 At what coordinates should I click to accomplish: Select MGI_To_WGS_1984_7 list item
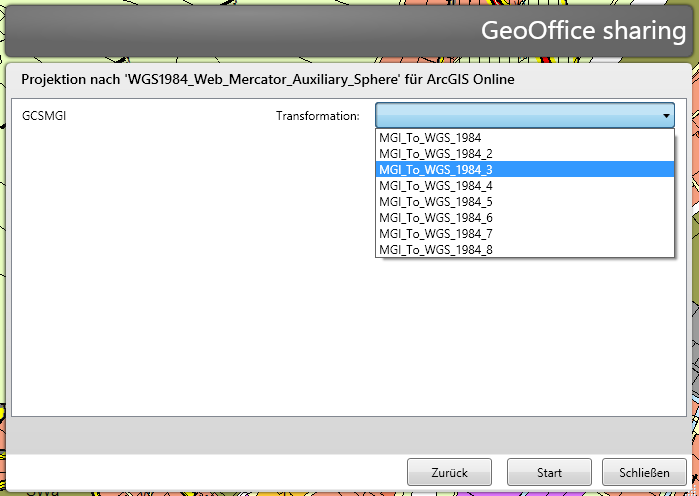pos(435,234)
